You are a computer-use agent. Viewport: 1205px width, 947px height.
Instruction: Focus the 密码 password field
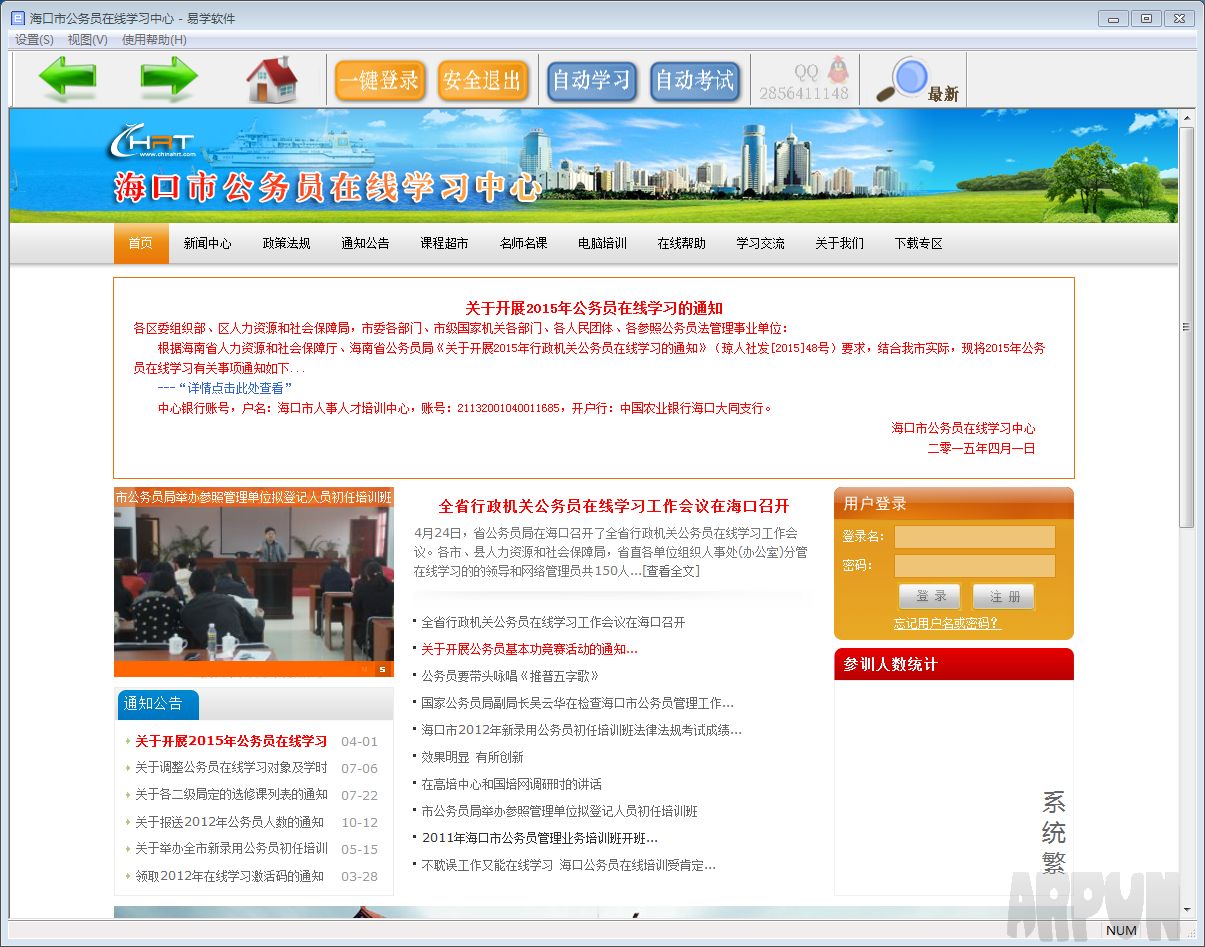[974, 566]
